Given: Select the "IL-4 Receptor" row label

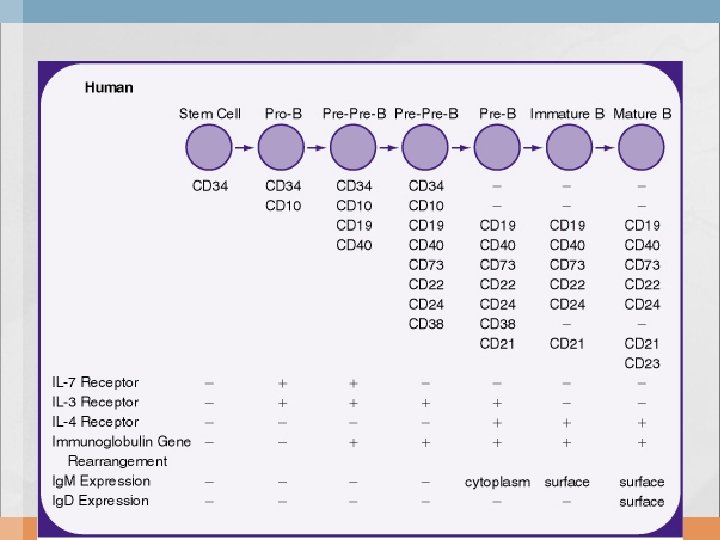Looking at the screenshot, I should click(x=95, y=422).
